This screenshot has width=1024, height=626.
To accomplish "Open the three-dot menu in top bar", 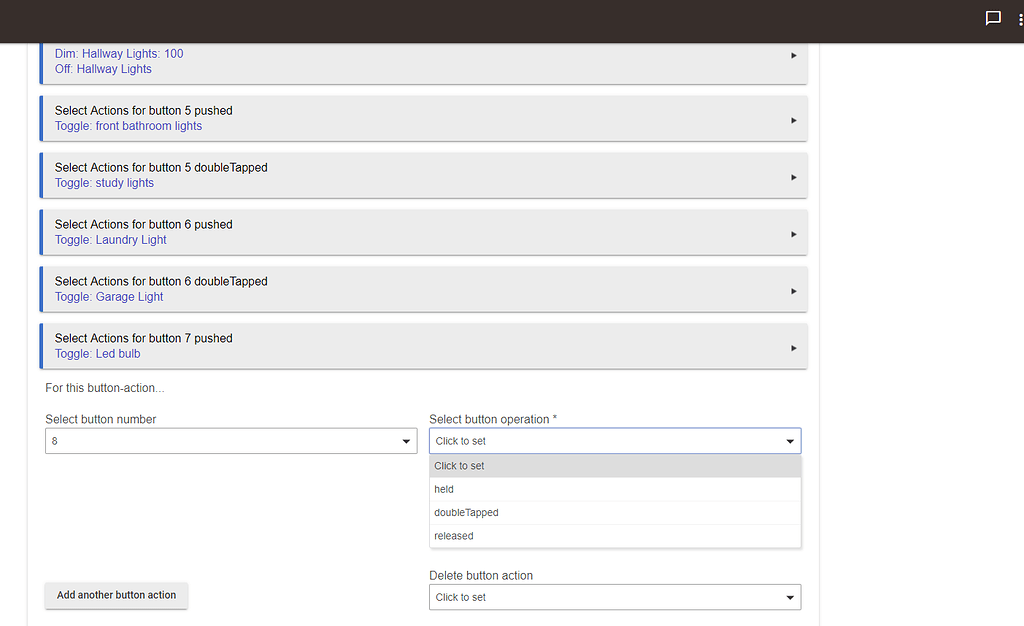I will coord(1020,20).
